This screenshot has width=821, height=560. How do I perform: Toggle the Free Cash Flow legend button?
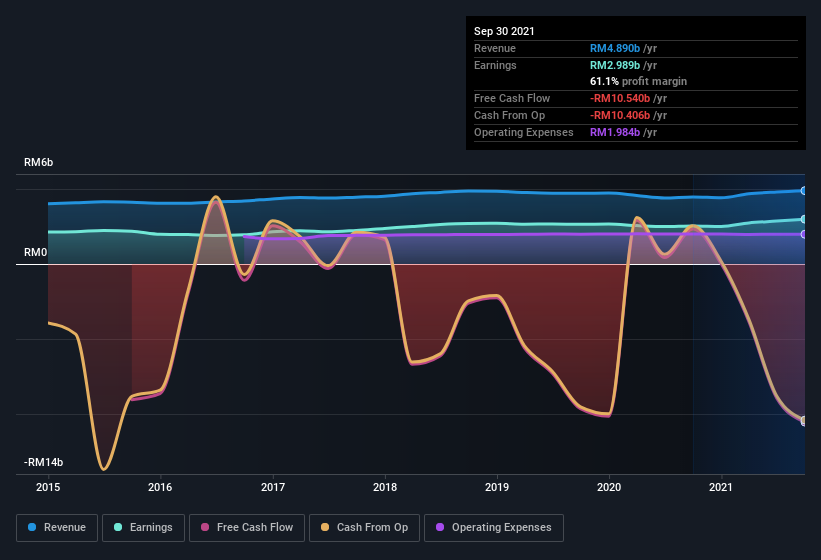[x=247, y=528]
